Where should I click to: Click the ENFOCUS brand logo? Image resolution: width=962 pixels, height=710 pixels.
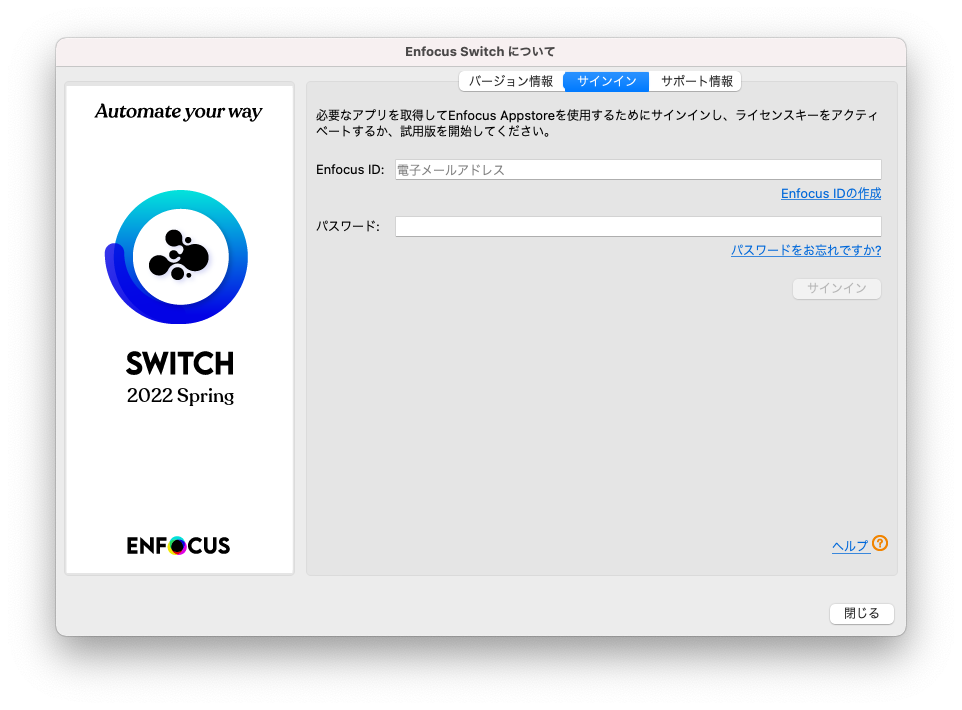point(179,545)
